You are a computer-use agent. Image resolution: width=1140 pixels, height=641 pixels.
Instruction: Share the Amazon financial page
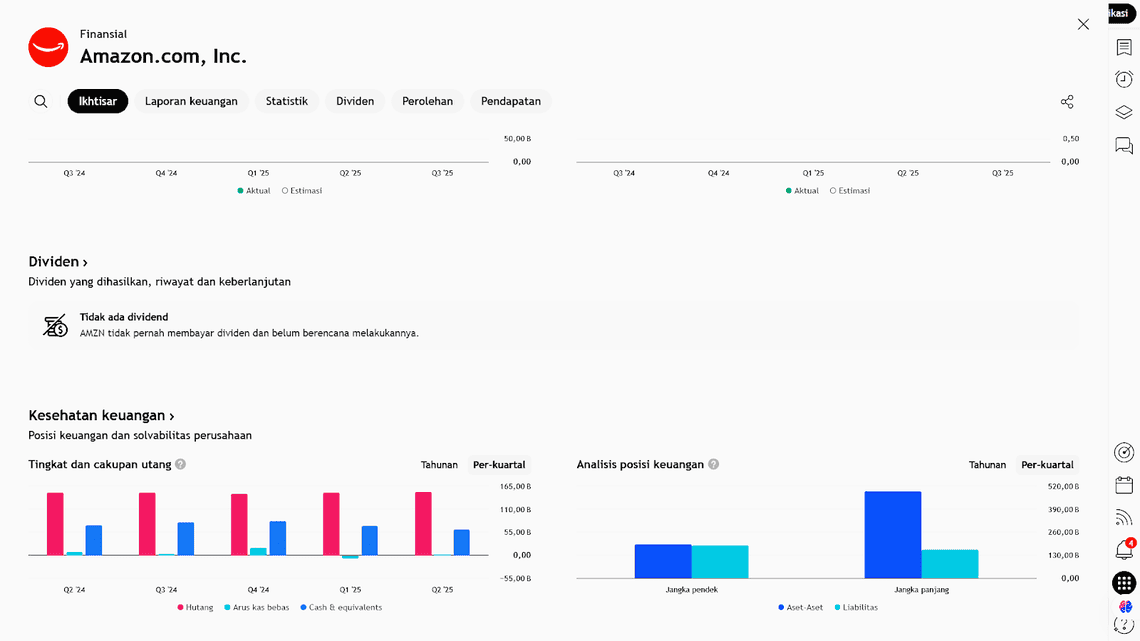pos(1067,102)
